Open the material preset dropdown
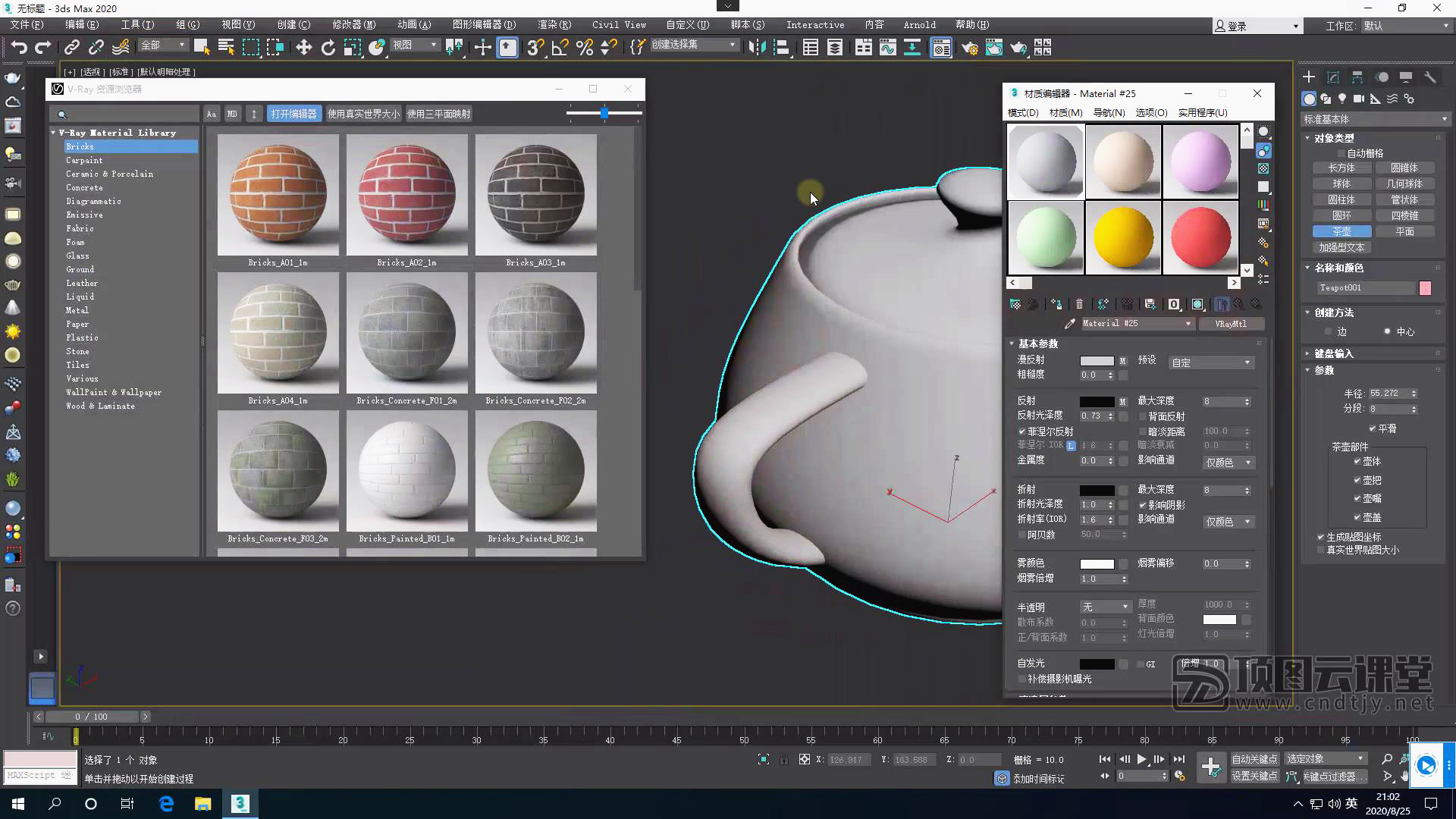The image size is (1456, 819). click(1210, 362)
